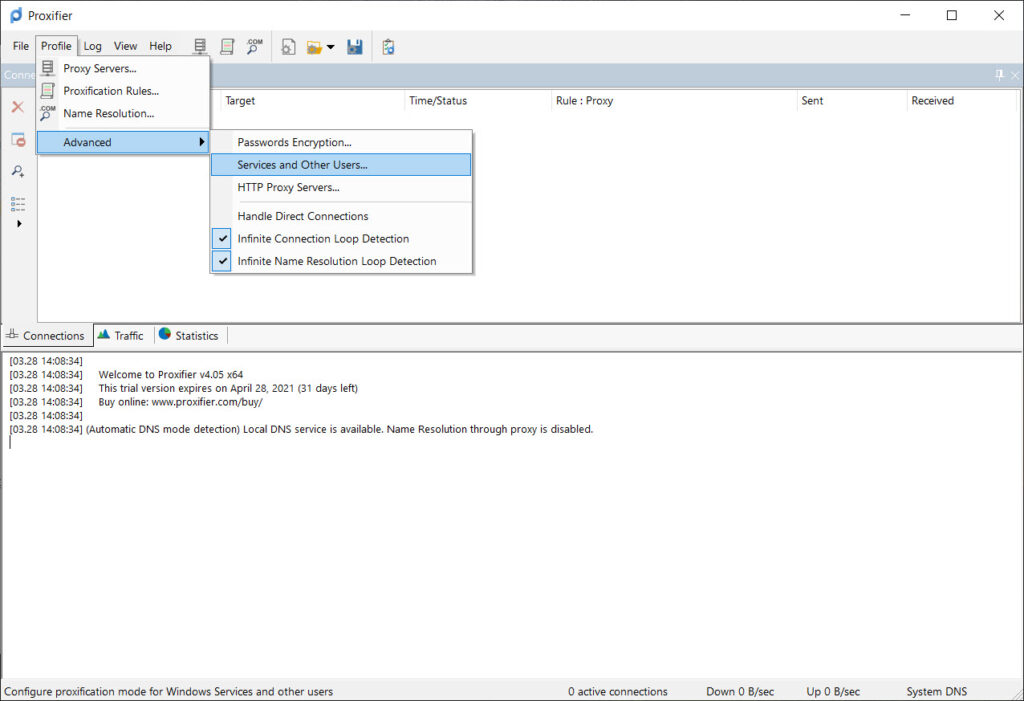The image size is (1024, 701).
Task: Click the Proxifier application logo icon
Action: pyautogui.click(x=16, y=15)
